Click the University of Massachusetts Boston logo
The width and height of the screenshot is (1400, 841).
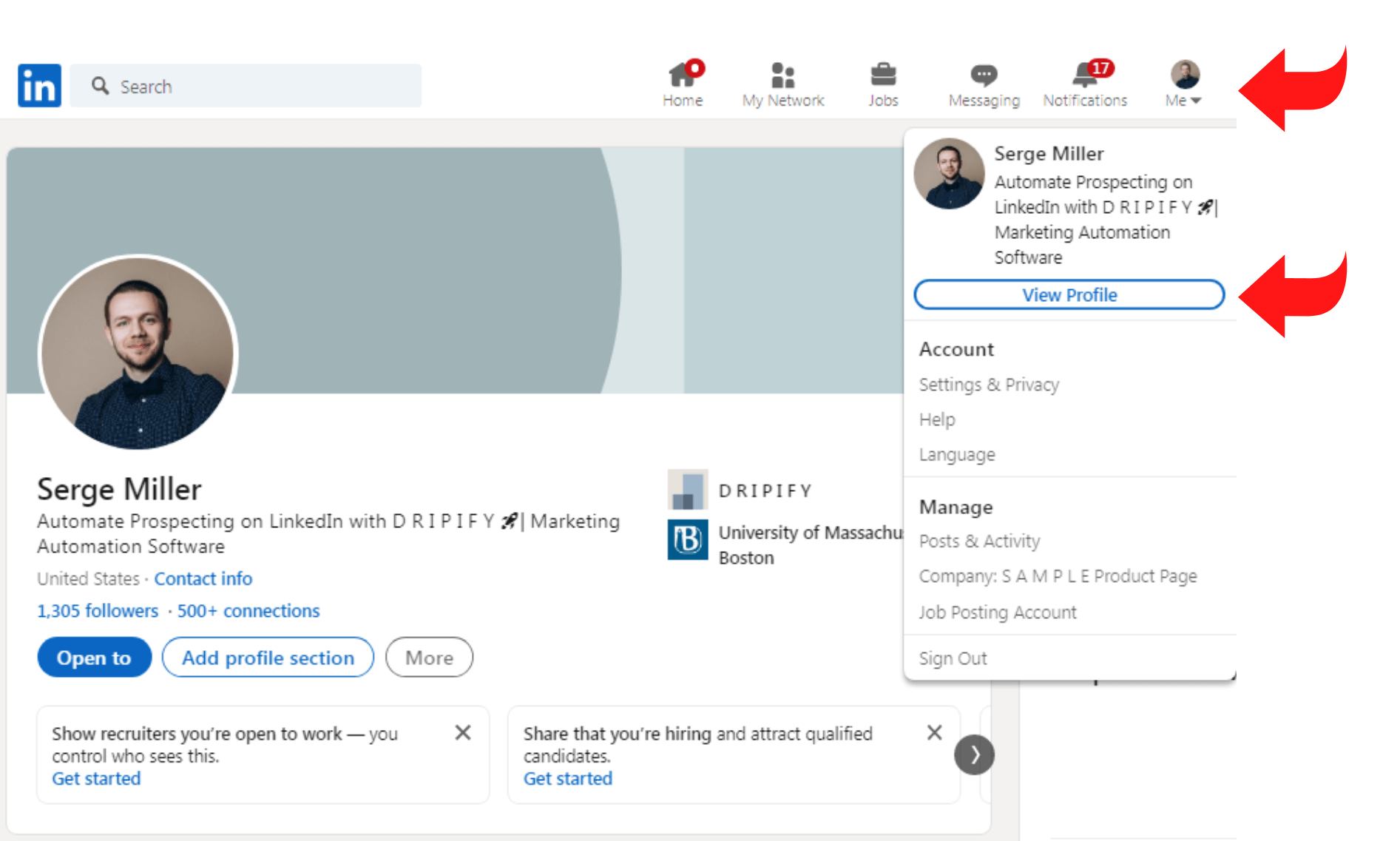pos(688,540)
